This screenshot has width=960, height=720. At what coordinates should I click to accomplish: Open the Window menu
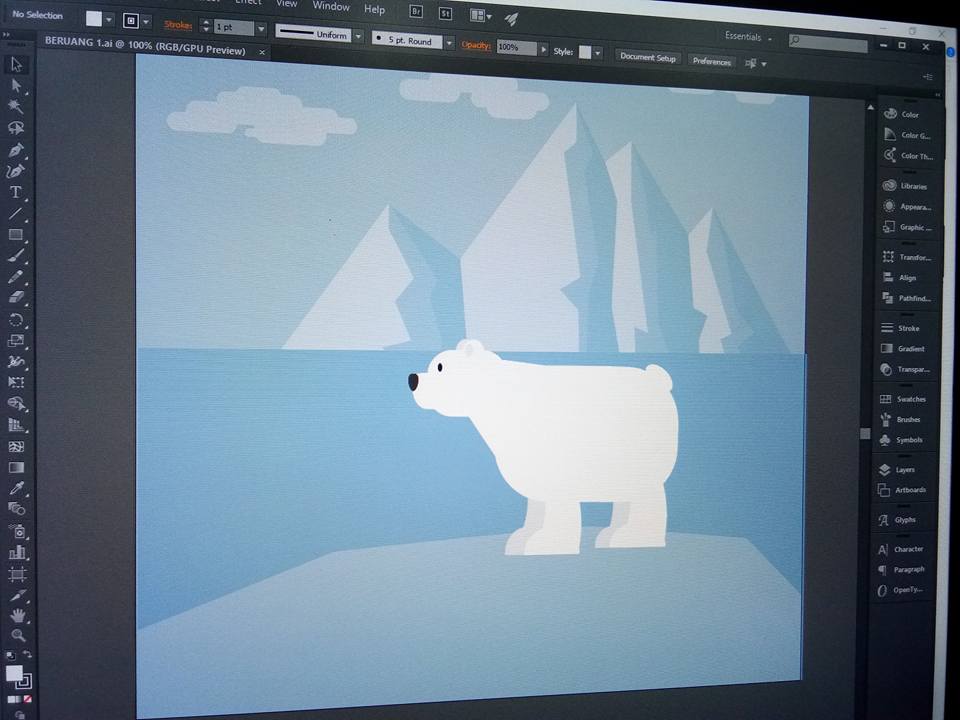331,6
